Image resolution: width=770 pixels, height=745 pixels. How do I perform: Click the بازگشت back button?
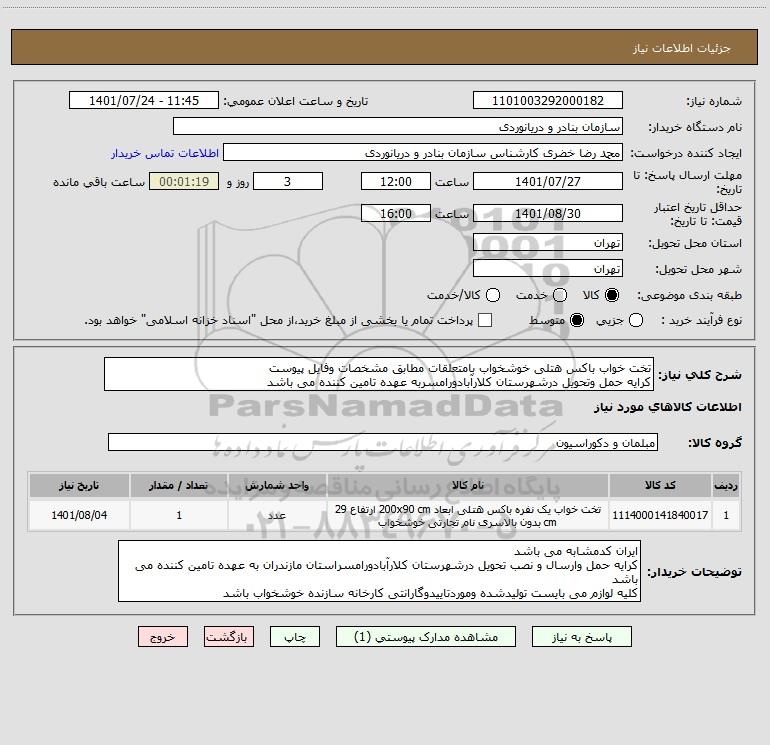tap(229, 637)
